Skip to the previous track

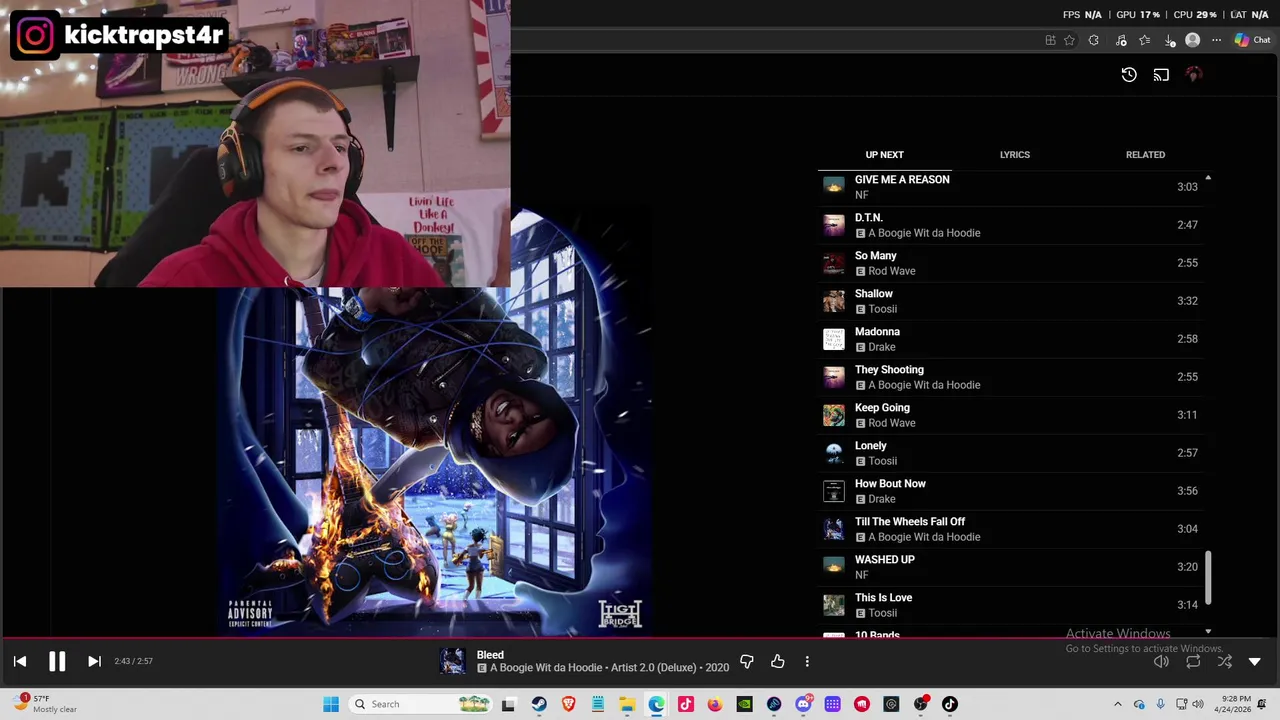(20, 661)
